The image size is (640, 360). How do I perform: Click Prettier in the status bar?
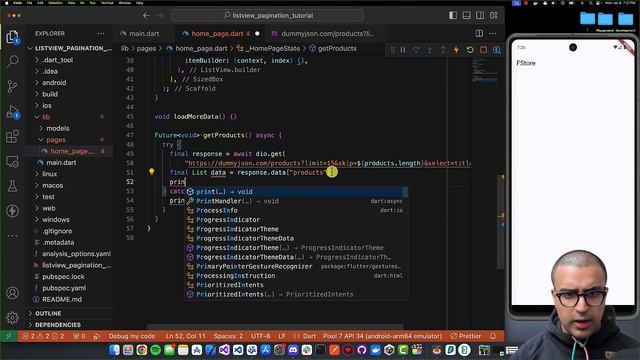tap(466, 336)
